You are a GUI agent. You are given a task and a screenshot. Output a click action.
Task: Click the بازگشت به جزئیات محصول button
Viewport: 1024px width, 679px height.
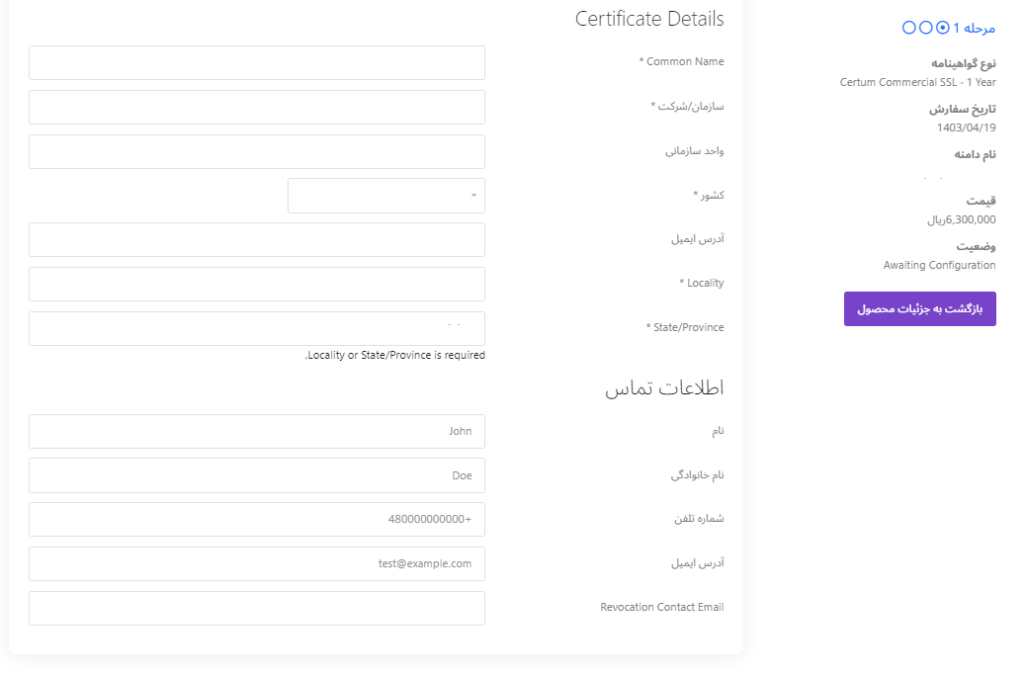(x=919, y=309)
